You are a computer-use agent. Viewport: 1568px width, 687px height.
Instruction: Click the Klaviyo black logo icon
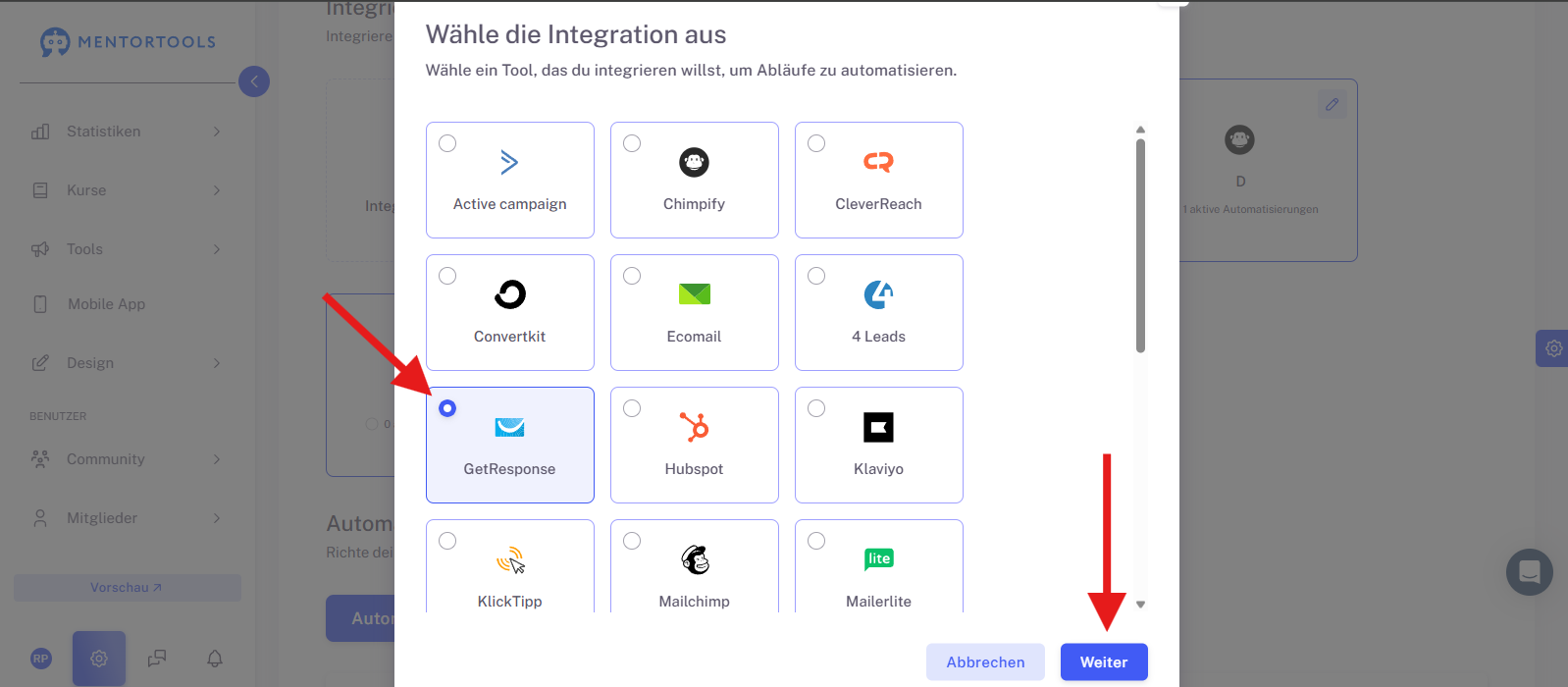[878, 427]
